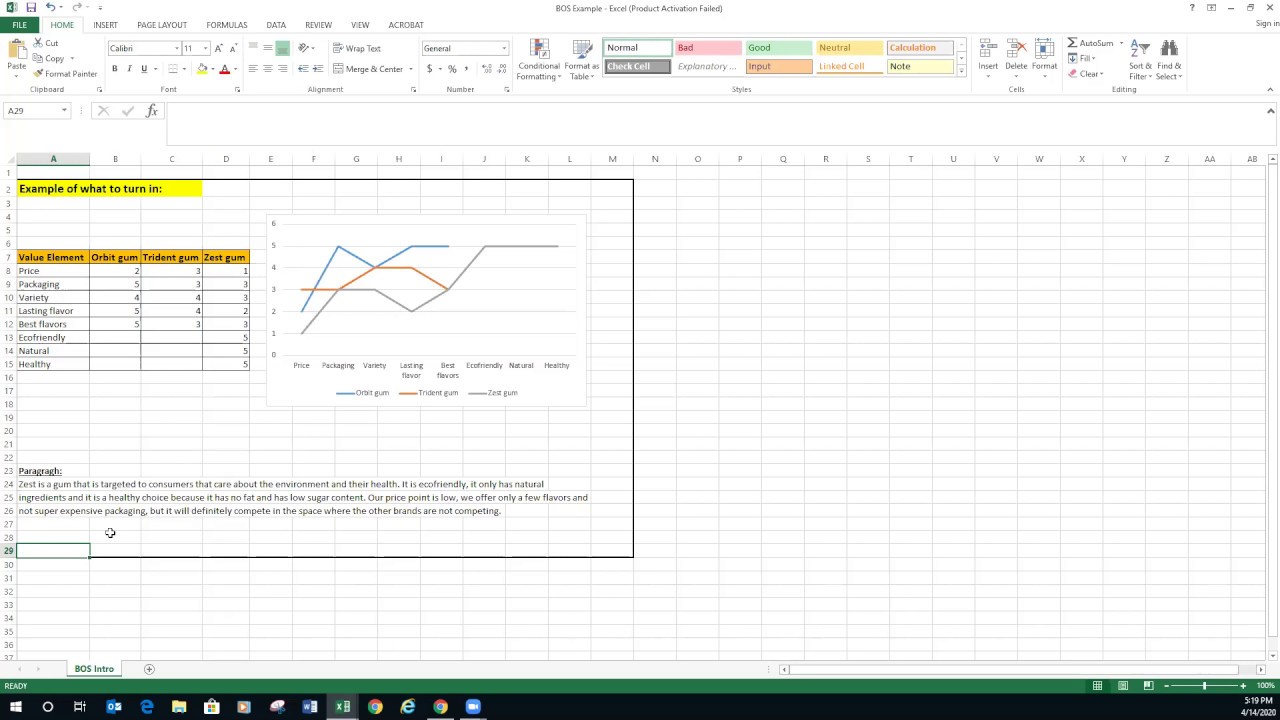Viewport: 1280px width, 720px height.
Task: Click the Save icon in quick access toolbar
Action: coord(31,8)
